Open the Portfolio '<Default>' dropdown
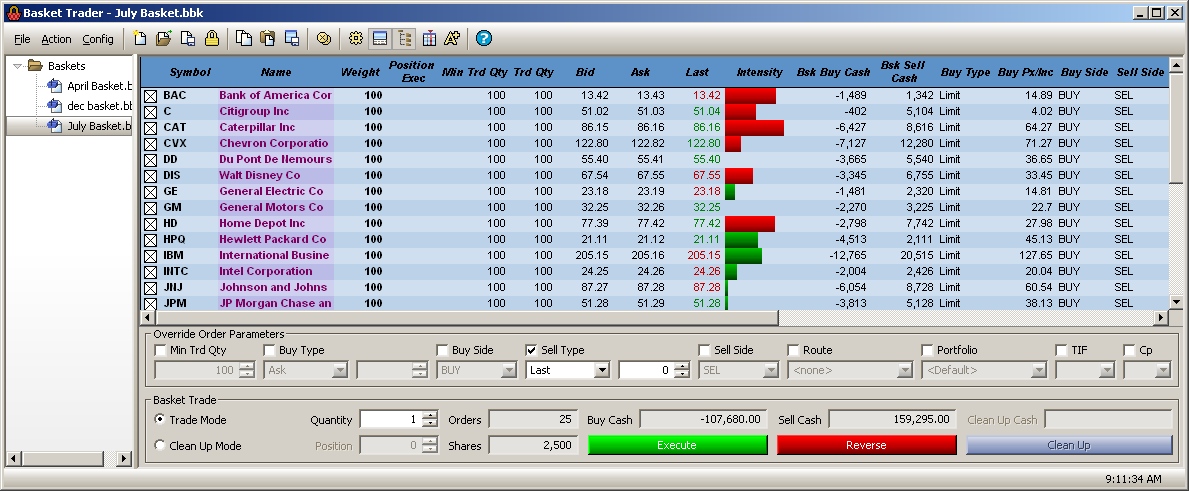 pos(1039,371)
